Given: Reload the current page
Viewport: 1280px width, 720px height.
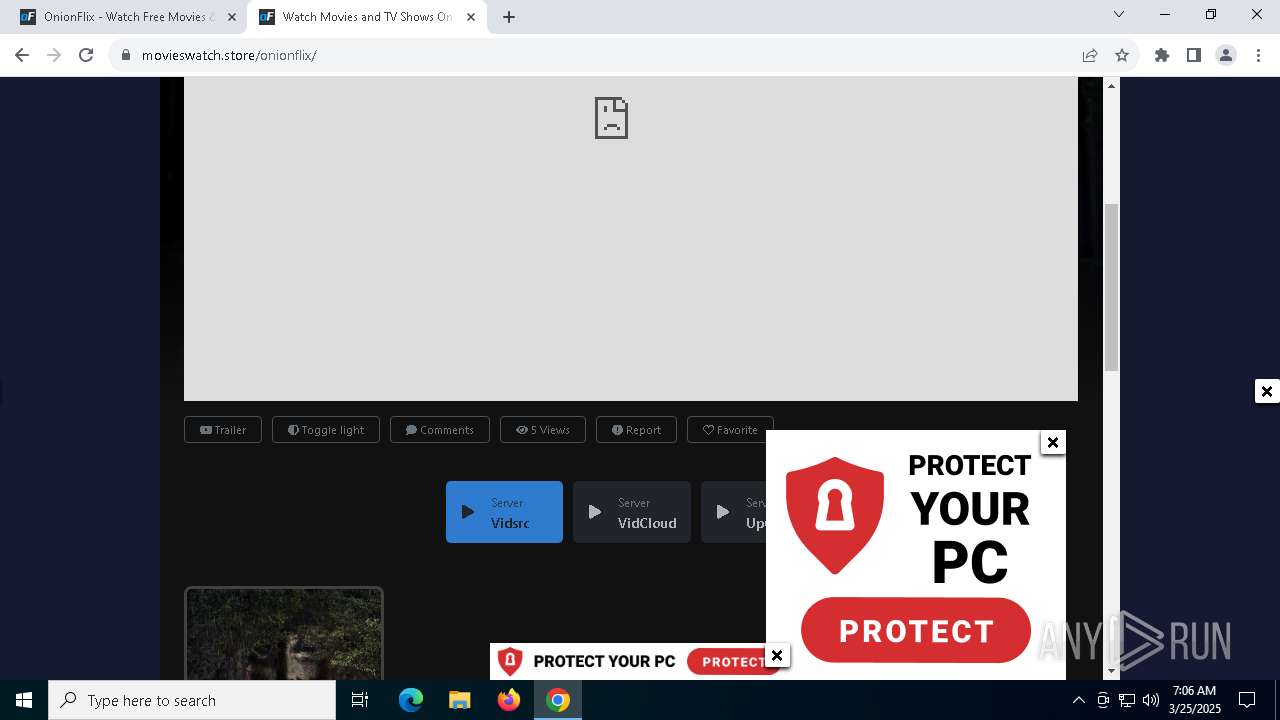Looking at the screenshot, I should (x=86, y=55).
